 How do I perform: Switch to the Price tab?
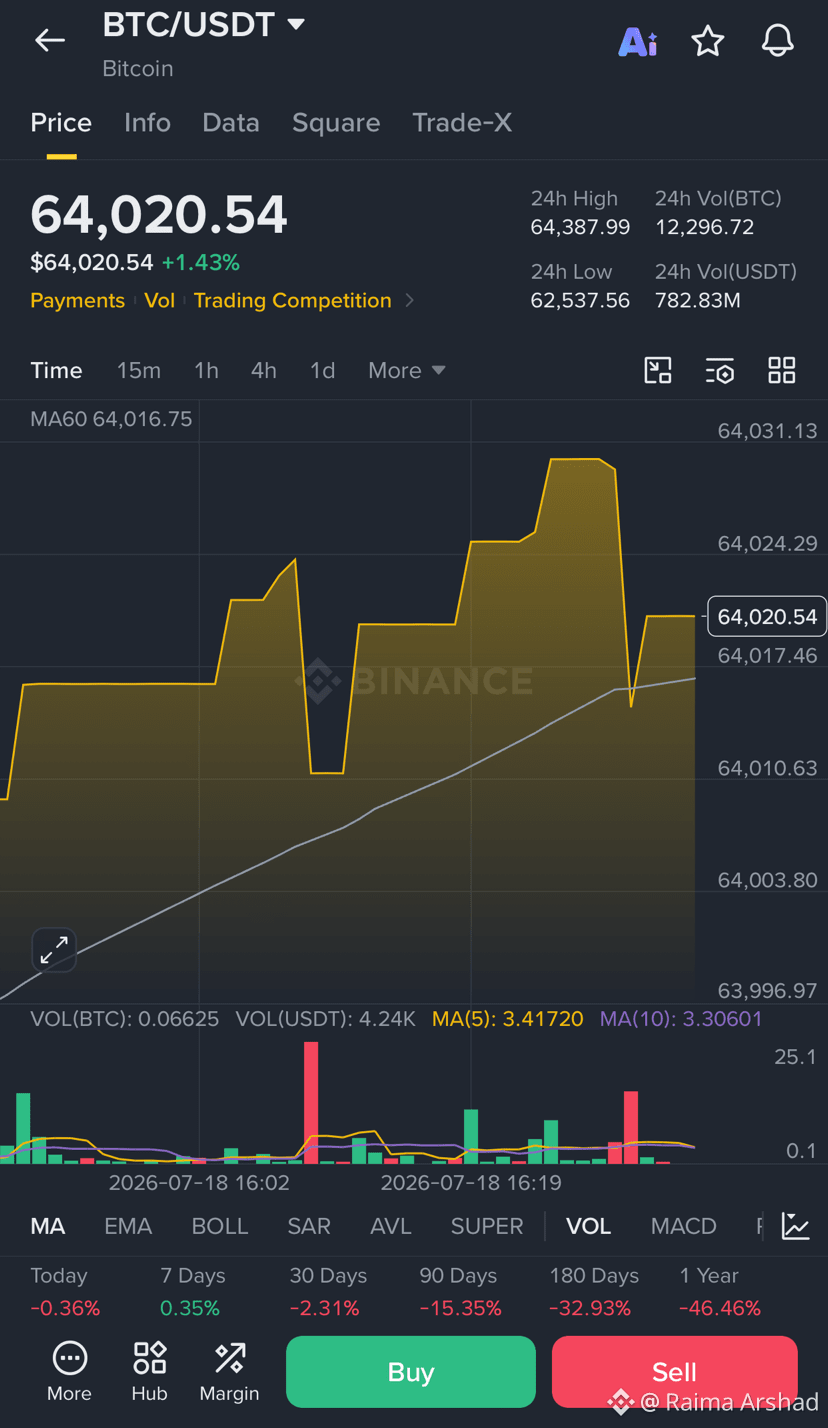pos(61,123)
